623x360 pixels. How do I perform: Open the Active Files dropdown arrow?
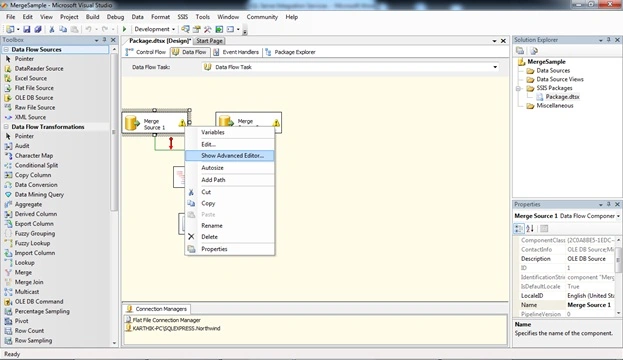click(x=494, y=41)
